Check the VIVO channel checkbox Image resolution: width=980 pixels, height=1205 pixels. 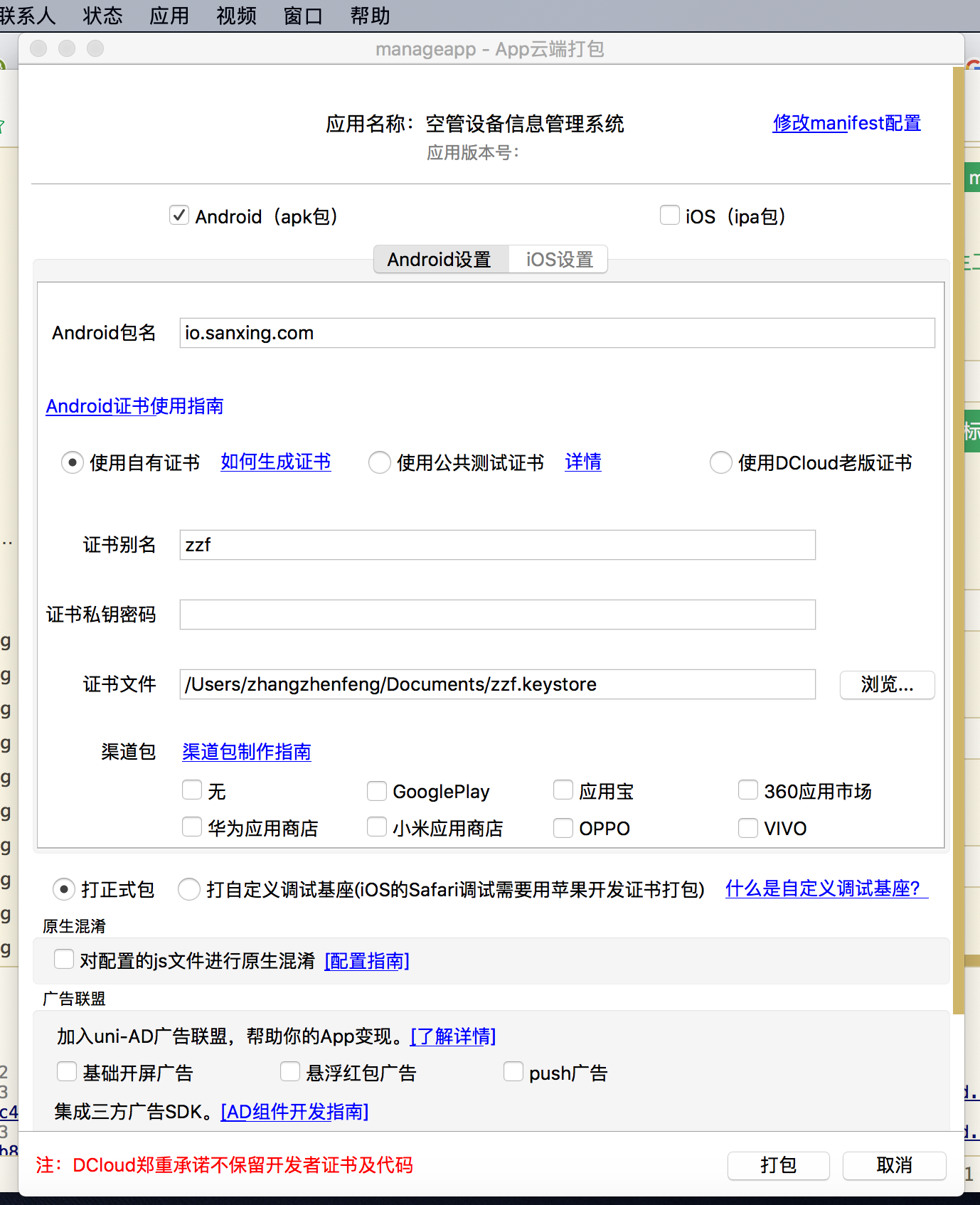pyautogui.click(x=748, y=827)
